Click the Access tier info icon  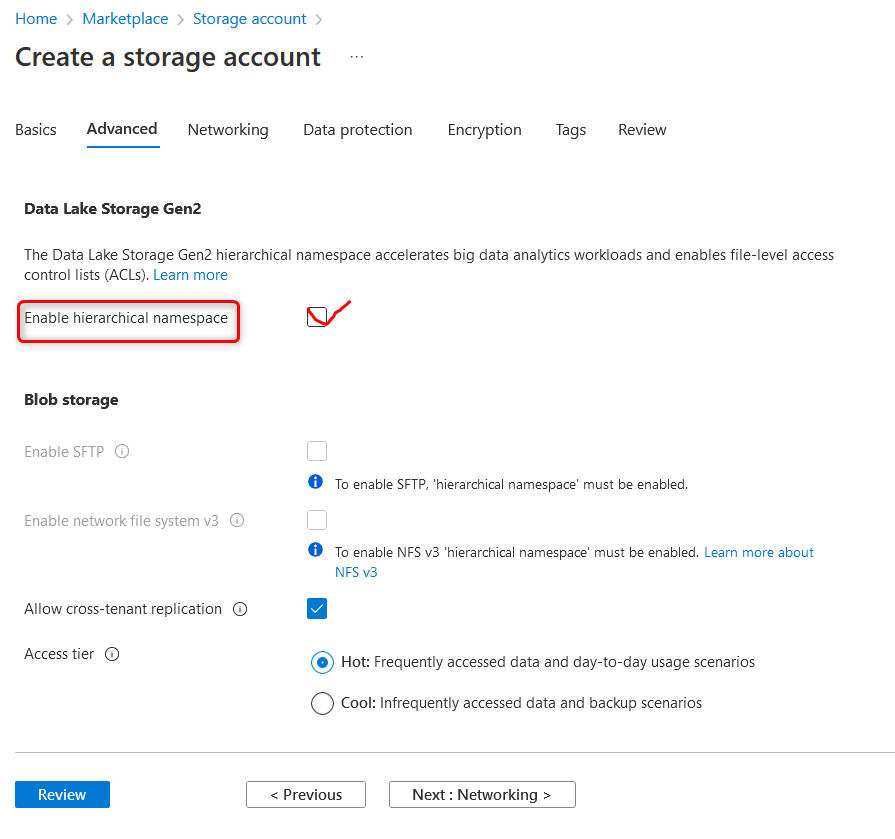[112, 654]
